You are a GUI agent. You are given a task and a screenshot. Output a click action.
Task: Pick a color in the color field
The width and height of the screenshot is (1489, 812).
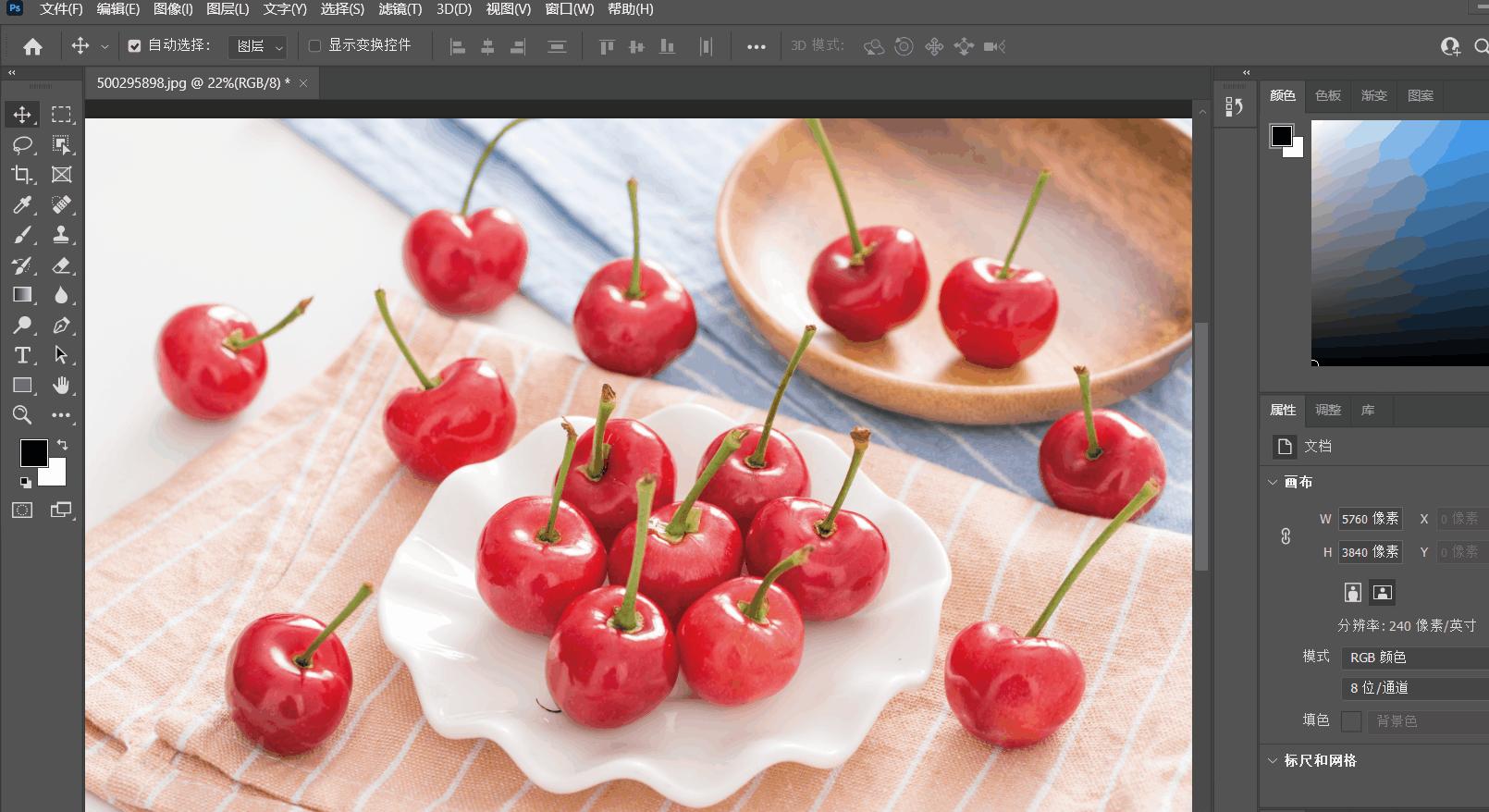coord(1400,243)
